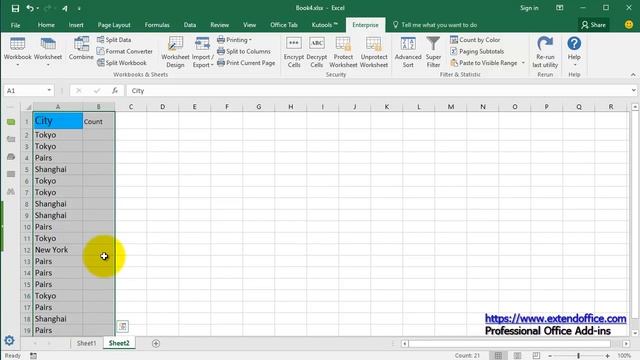This screenshot has height=360, width=640.
Task: Click Re-run last utility icon
Action: [545, 52]
